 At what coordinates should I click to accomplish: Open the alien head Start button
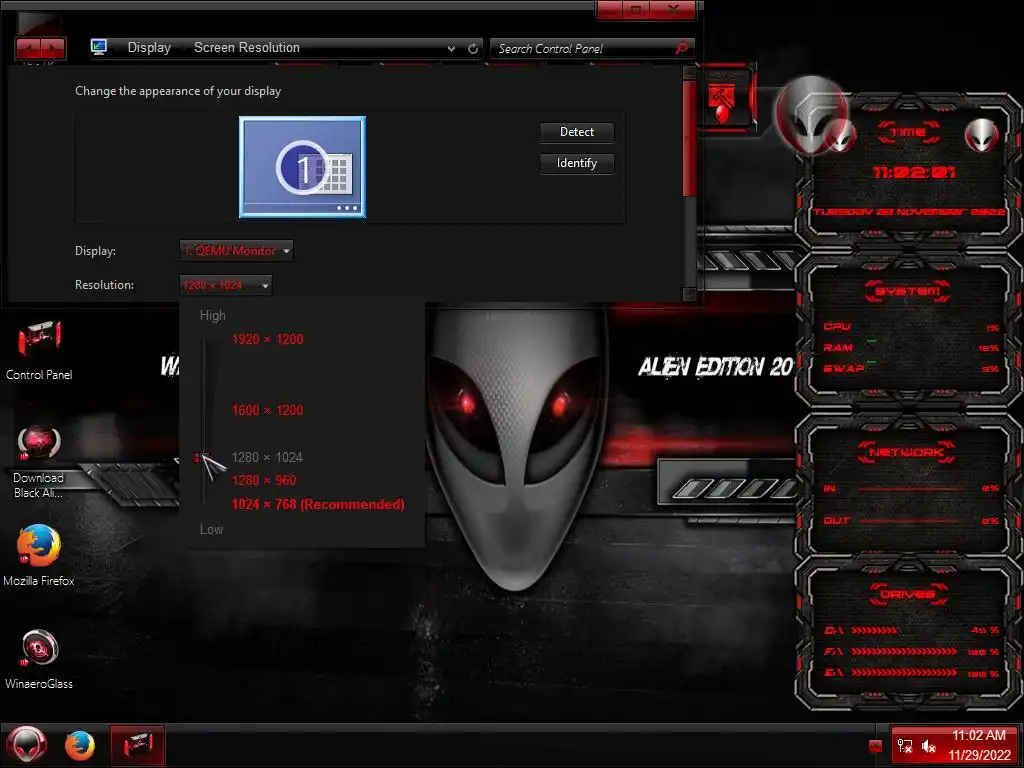click(27, 745)
